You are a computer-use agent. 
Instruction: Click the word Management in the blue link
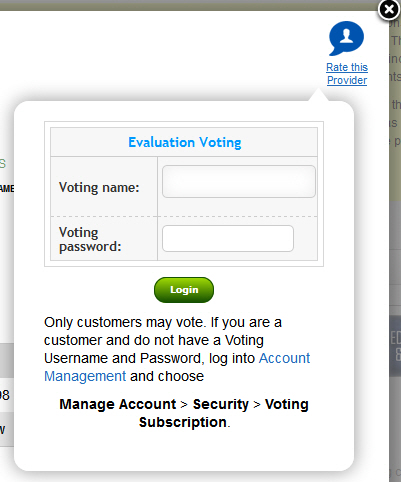85,376
